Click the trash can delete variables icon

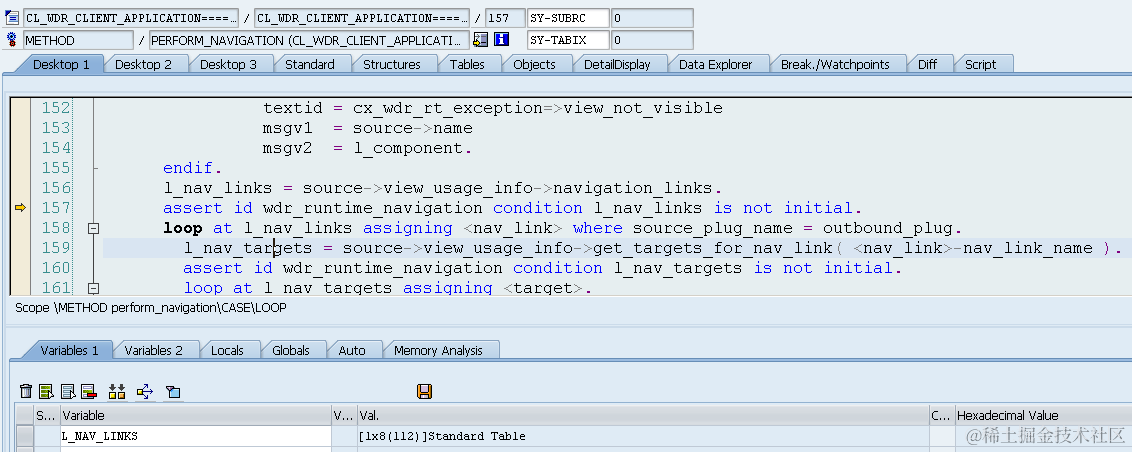26,391
